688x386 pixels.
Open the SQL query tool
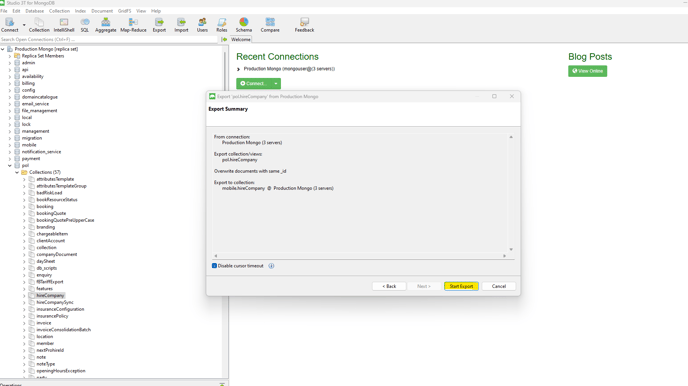tap(85, 22)
